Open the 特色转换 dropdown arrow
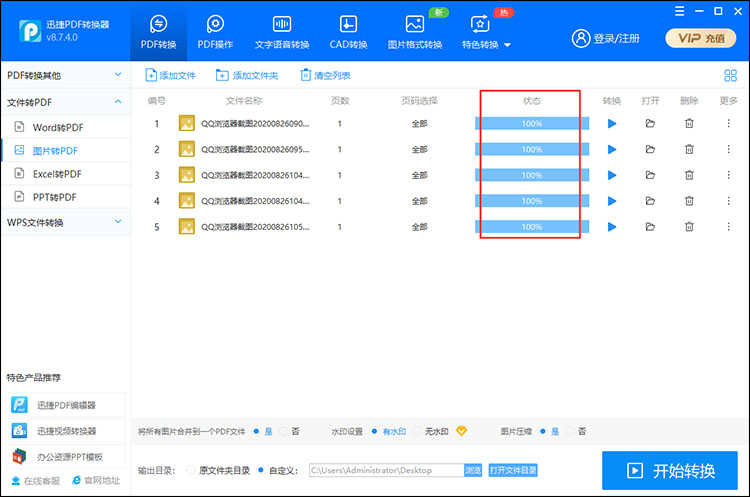750x497 pixels. click(507, 45)
